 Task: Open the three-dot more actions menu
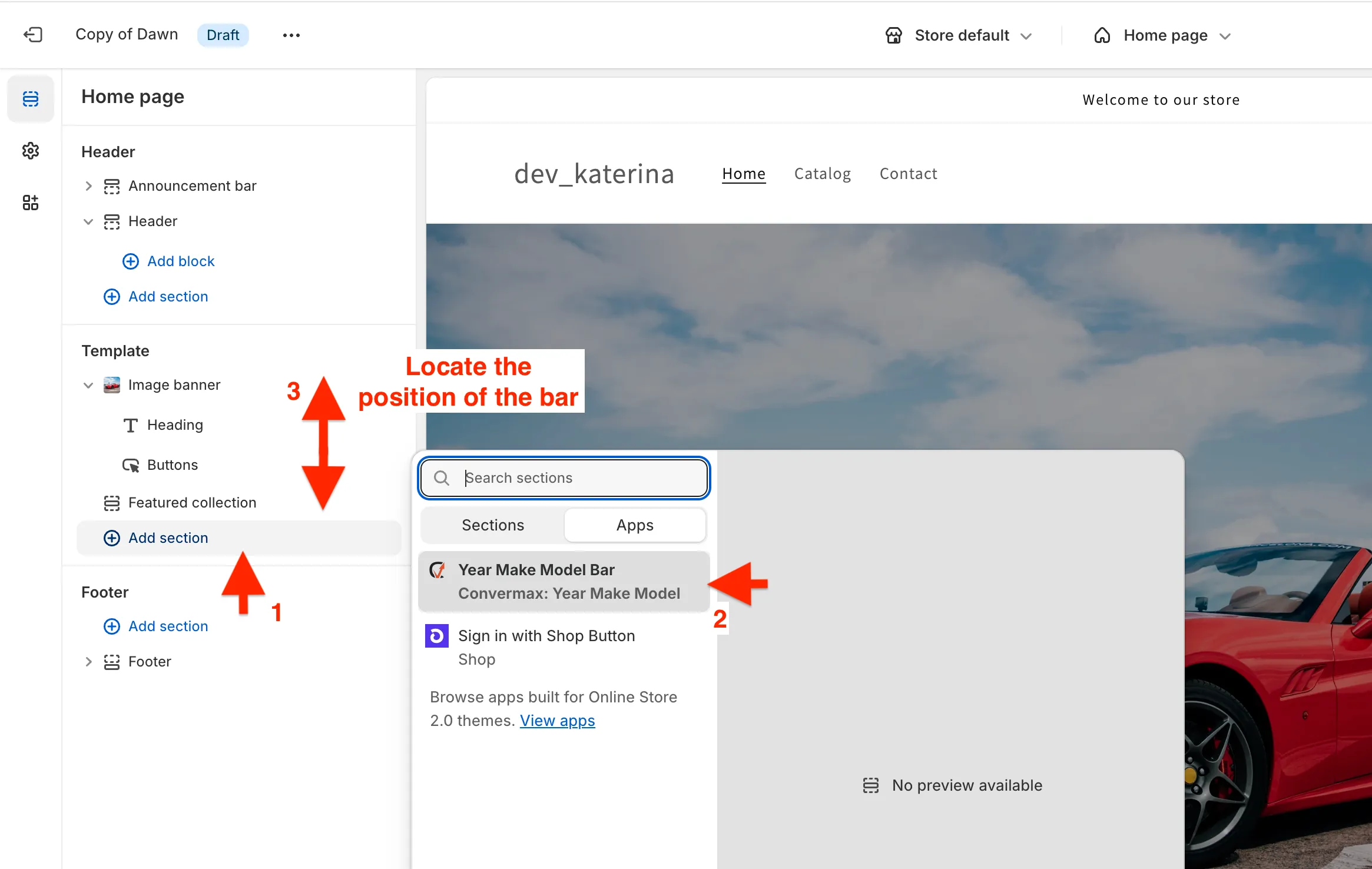pos(291,35)
